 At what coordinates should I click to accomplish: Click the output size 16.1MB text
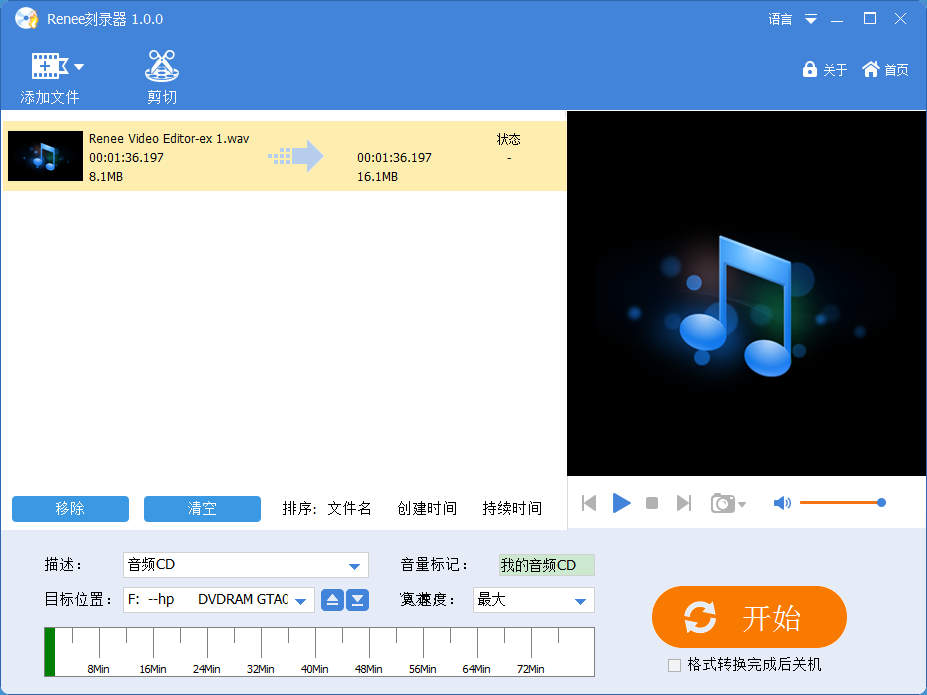[377, 177]
